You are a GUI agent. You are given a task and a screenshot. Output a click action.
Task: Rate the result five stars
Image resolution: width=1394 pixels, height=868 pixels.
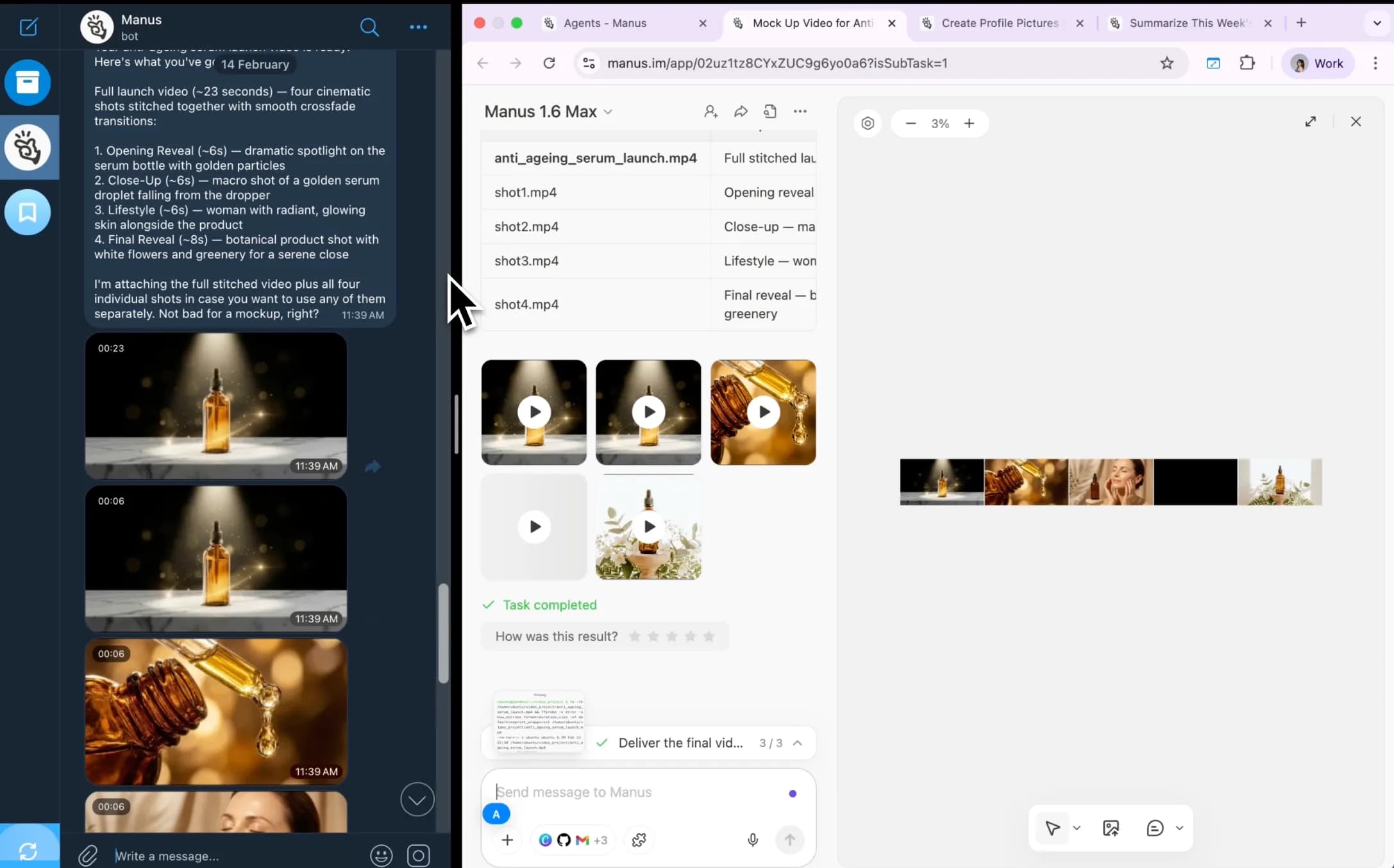(709, 637)
